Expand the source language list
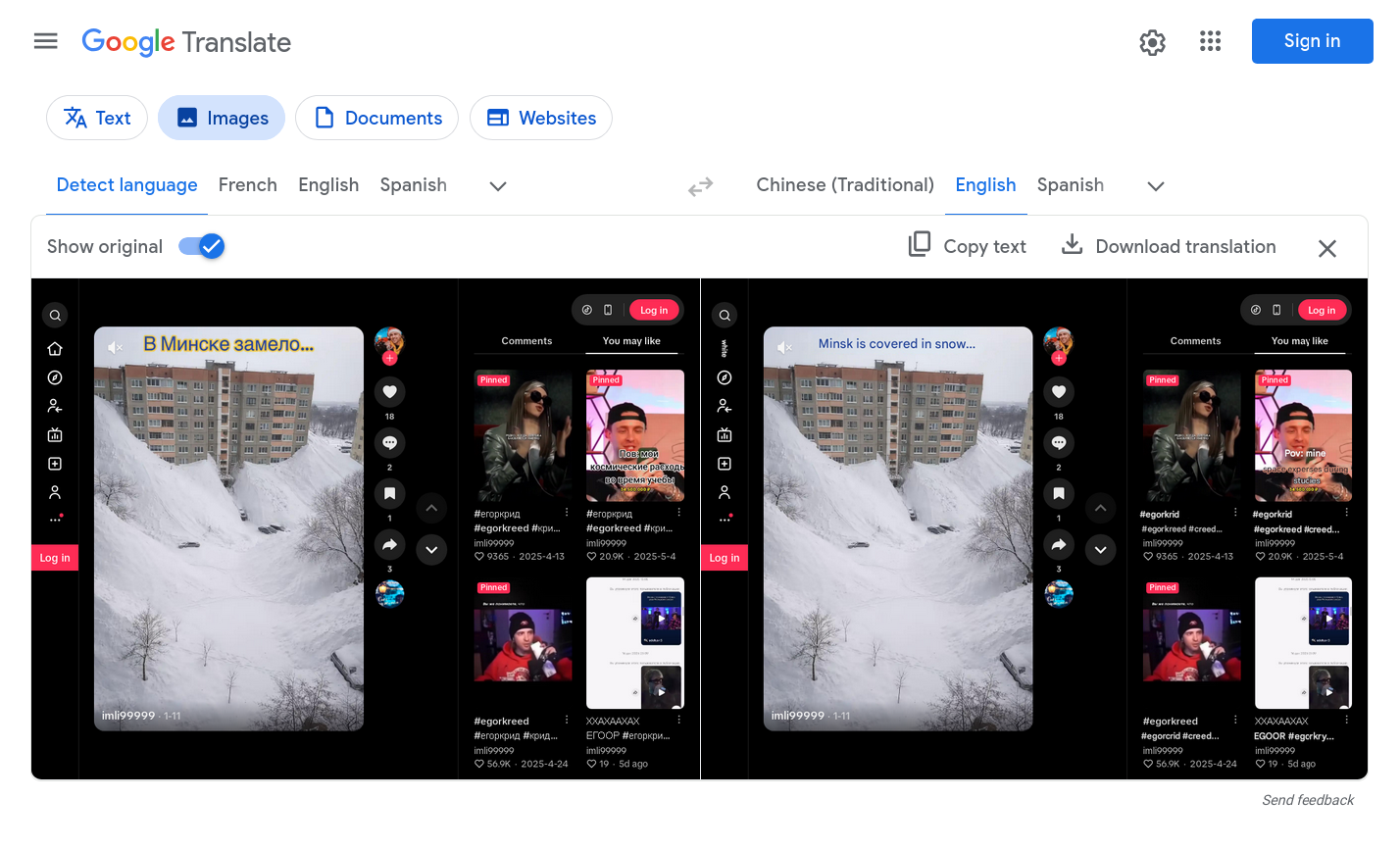The height and width of the screenshot is (849, 1400). 498,186
